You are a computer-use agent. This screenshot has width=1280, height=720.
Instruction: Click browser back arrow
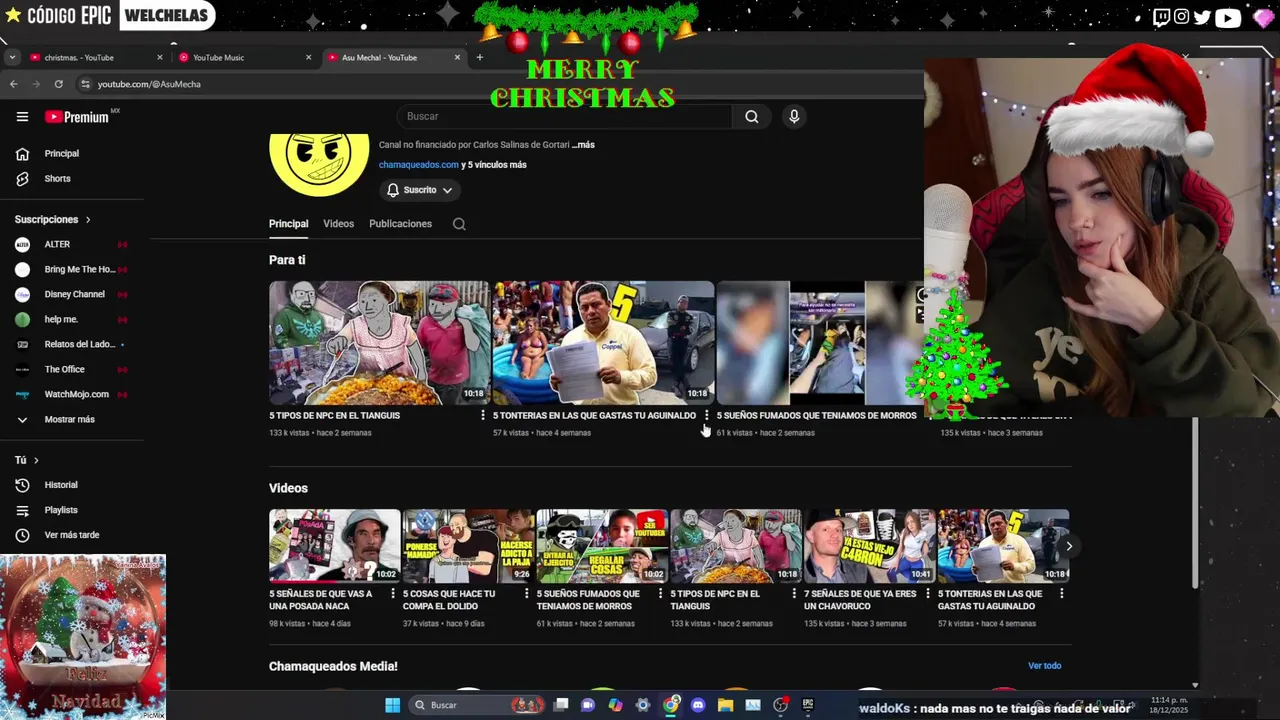click(13, 84)
